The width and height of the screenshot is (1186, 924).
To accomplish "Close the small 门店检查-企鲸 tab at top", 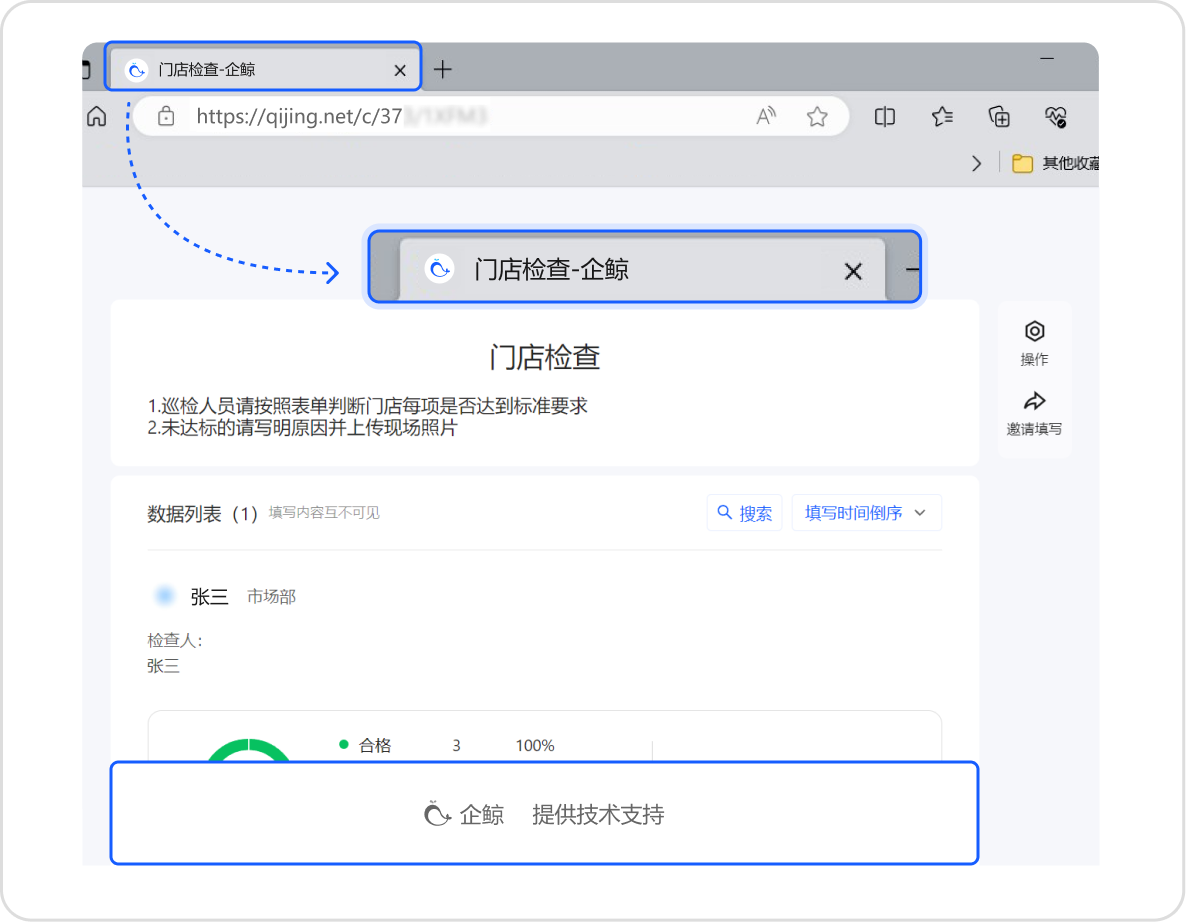I will pos(400,70).
